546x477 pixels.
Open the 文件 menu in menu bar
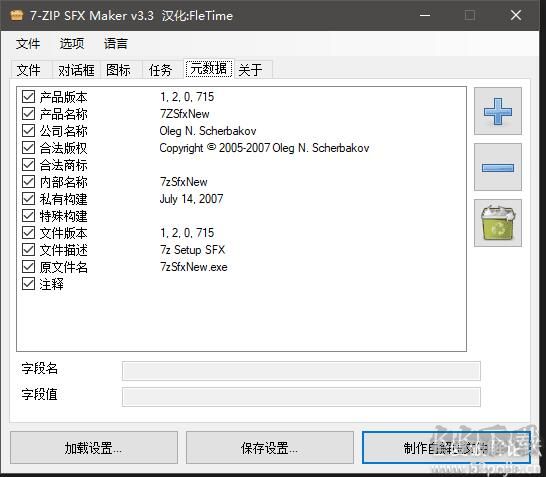click(28, 44)
